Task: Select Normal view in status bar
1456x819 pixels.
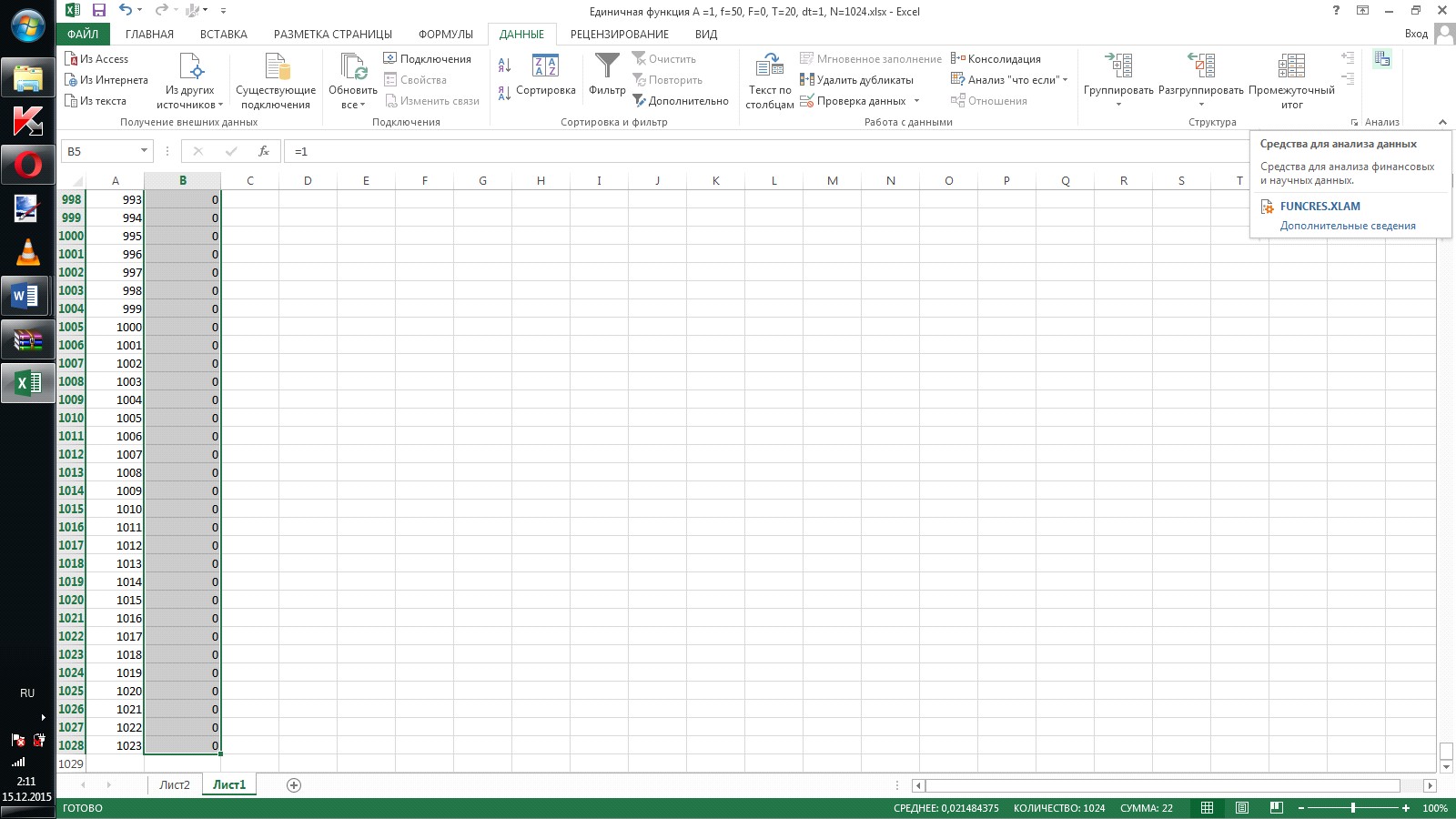Action: (x=1208, y=808)
